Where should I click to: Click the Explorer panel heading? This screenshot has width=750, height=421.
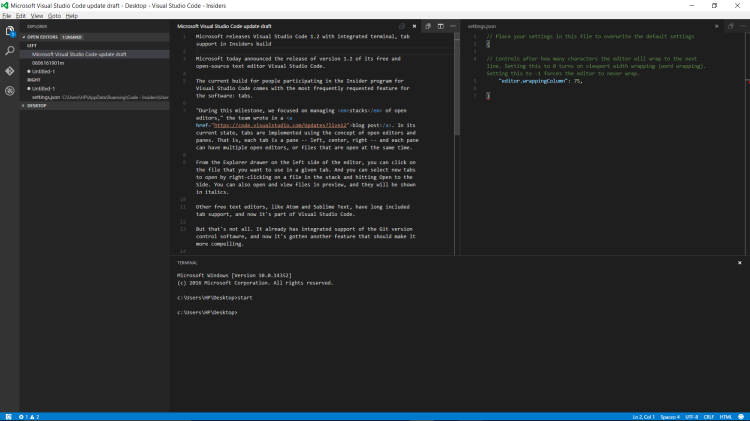coord(37,26)
